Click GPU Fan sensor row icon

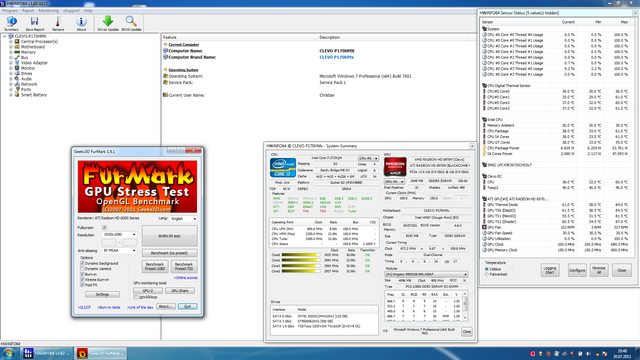[484, 227]
